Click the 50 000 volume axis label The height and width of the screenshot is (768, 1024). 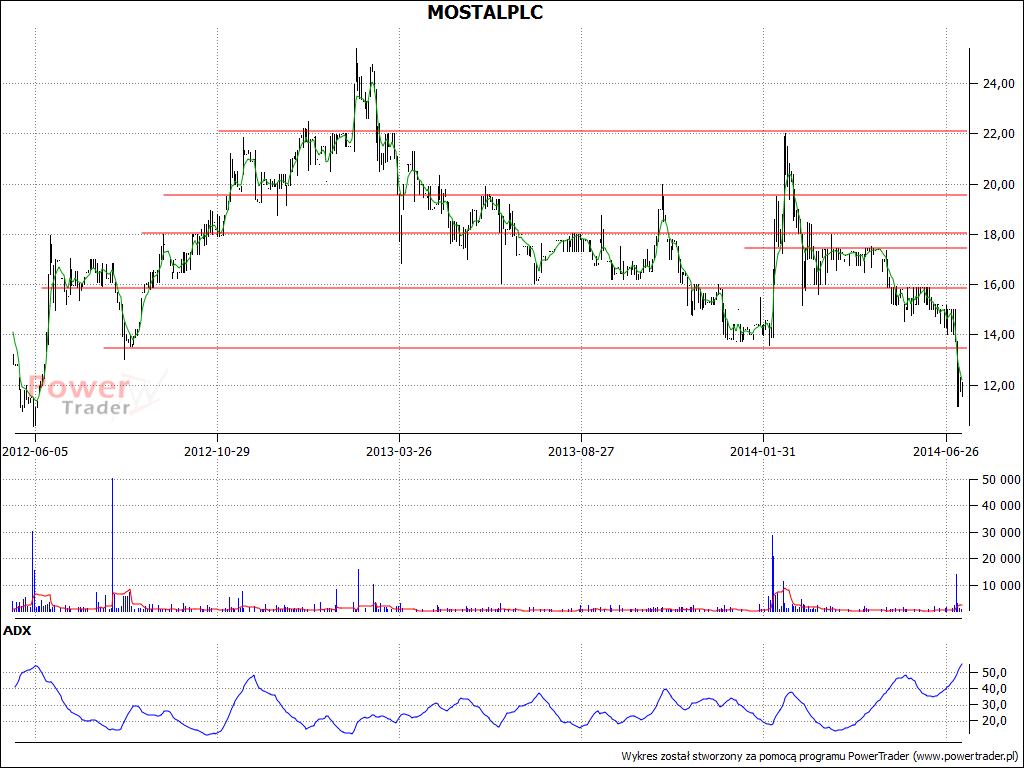pos(1001,480)
